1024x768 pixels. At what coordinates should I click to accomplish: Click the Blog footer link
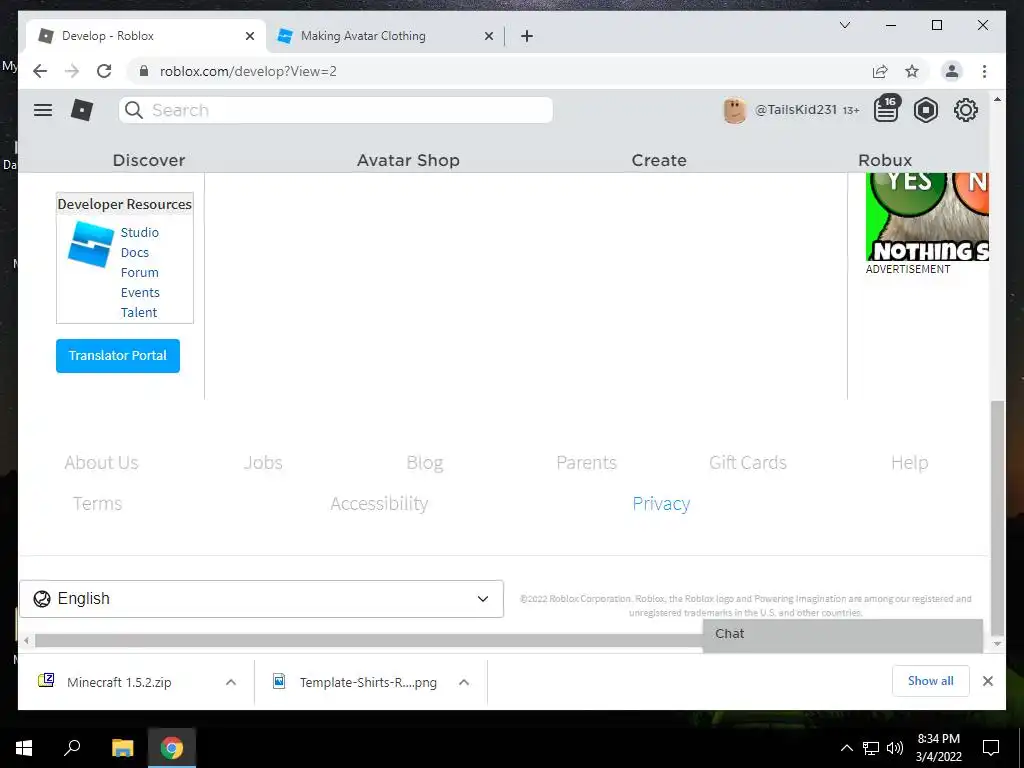tap(424, 462)
